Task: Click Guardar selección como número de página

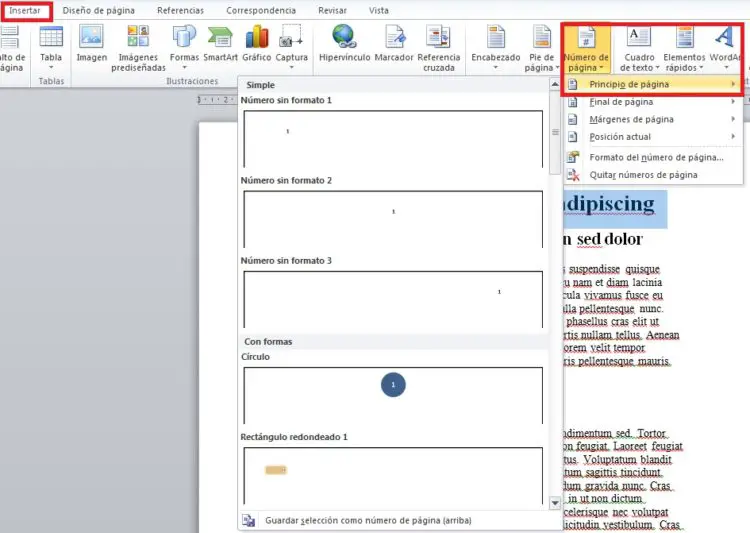Action: (x=368, y=521)
